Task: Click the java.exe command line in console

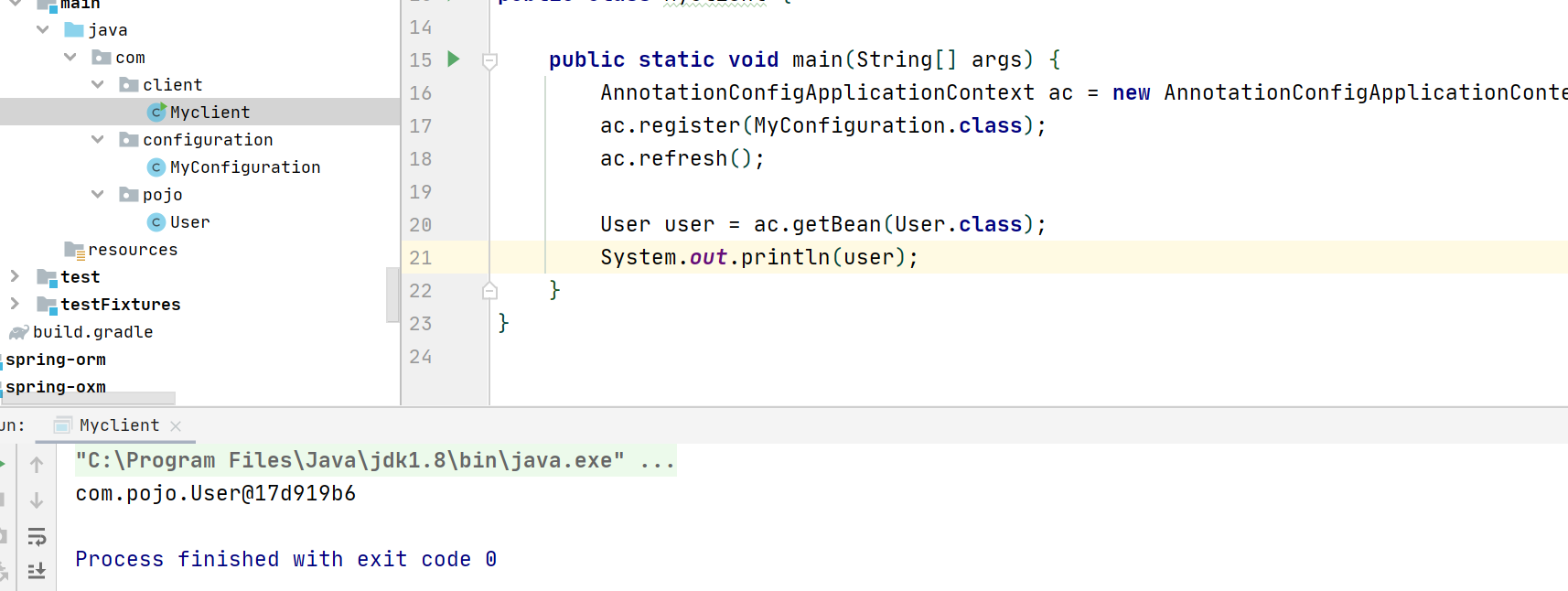Action: (375, 460)
